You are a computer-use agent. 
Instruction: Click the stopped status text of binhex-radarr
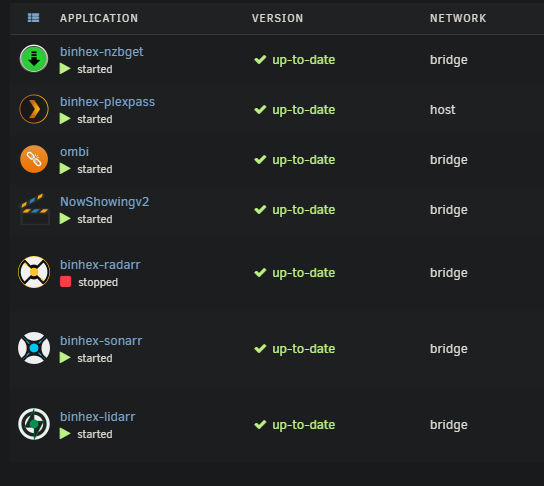98,282
